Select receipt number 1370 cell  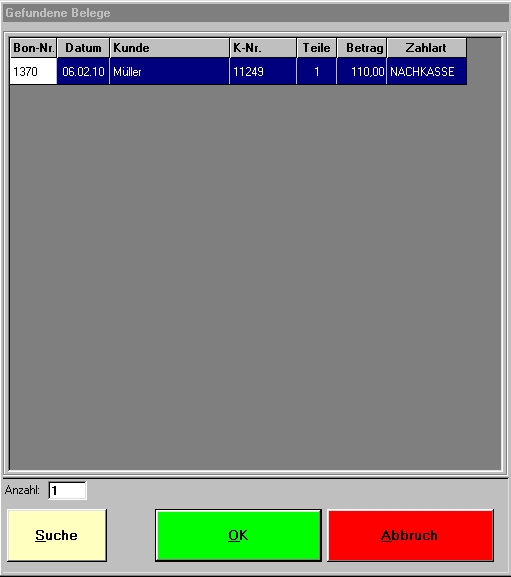[33, 71]
